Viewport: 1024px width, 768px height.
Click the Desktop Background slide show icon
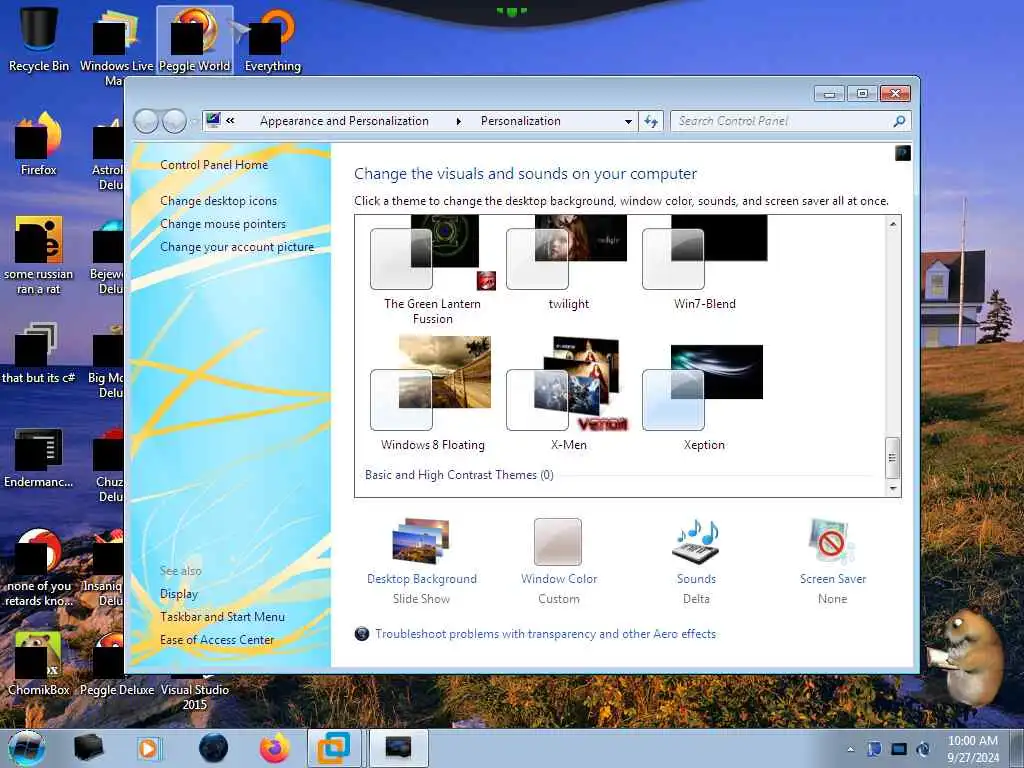(x=421, y=542)
